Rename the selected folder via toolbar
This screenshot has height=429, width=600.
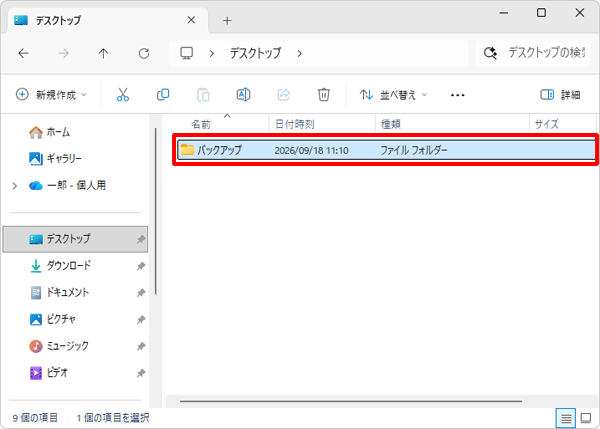click(243, 95)
